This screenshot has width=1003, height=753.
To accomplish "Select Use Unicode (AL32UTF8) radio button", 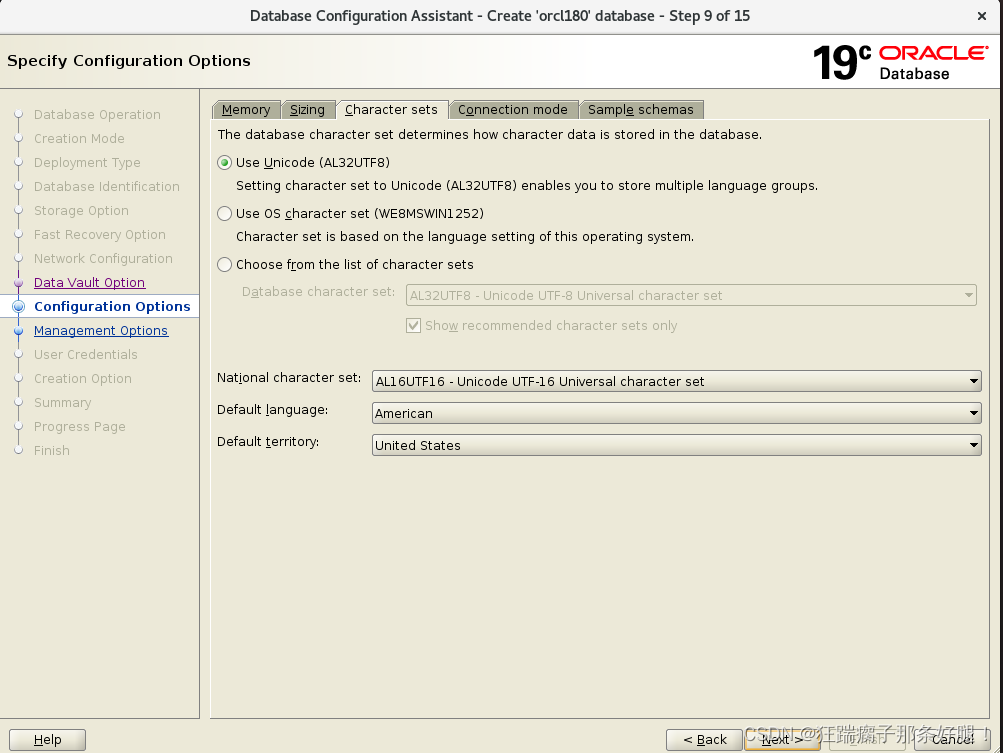I will click(225, 162).
